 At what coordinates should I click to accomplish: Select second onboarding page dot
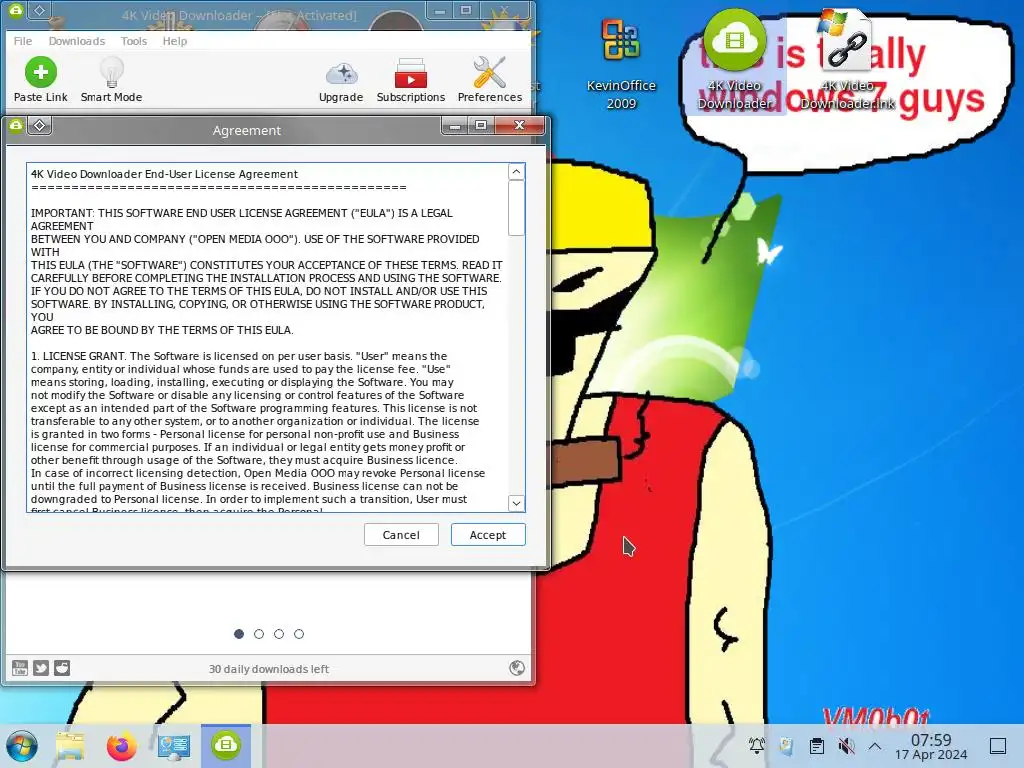point(259,633)
